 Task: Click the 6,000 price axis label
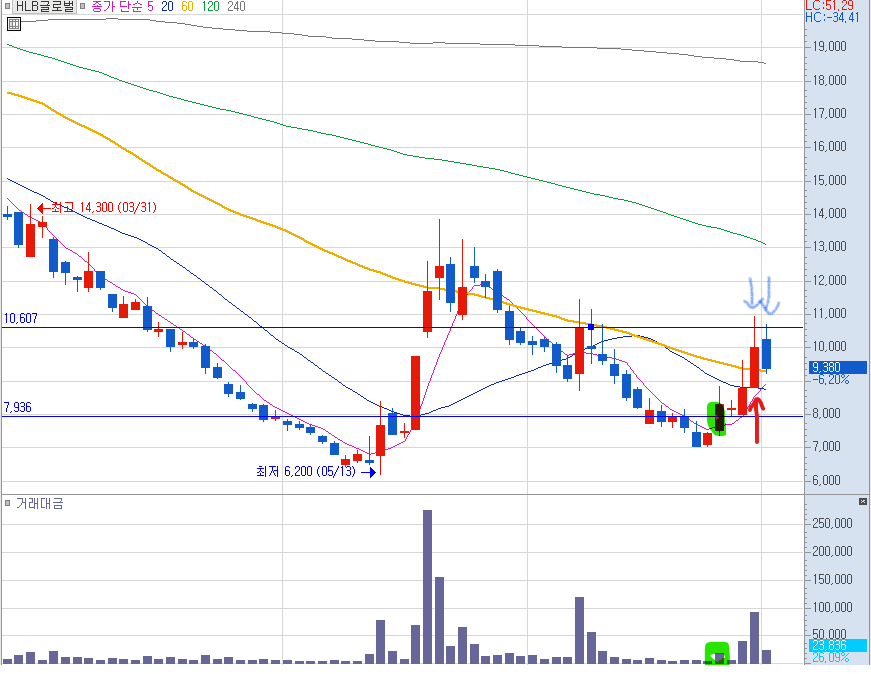pyautogui.click(x=827, y=481)
